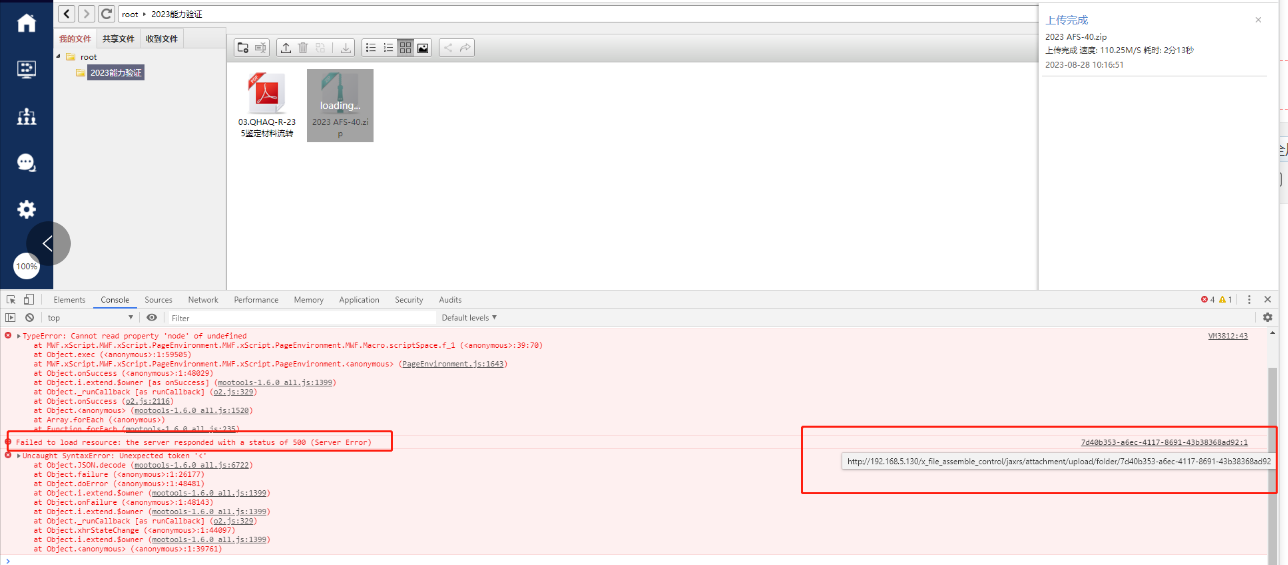Open the Sources tab in DevTools
This screenshot has height=565, width=1288.
tap(158, 300)
